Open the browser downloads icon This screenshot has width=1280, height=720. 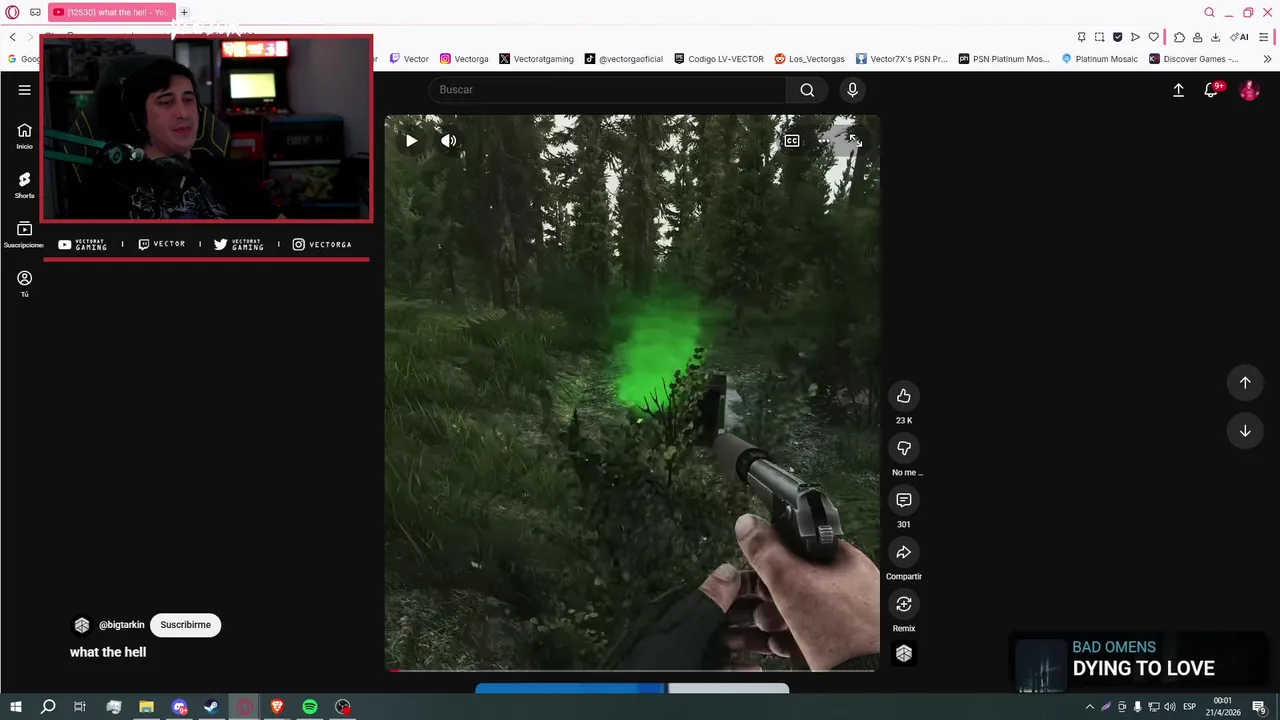pyautogui.click(x=1215, y=37)
